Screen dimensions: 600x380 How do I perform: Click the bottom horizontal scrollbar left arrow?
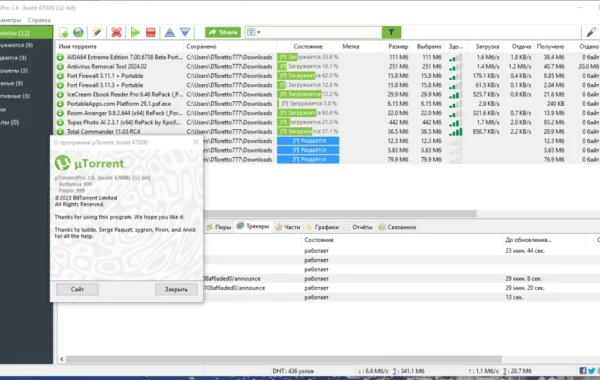(x=62, y=359)
